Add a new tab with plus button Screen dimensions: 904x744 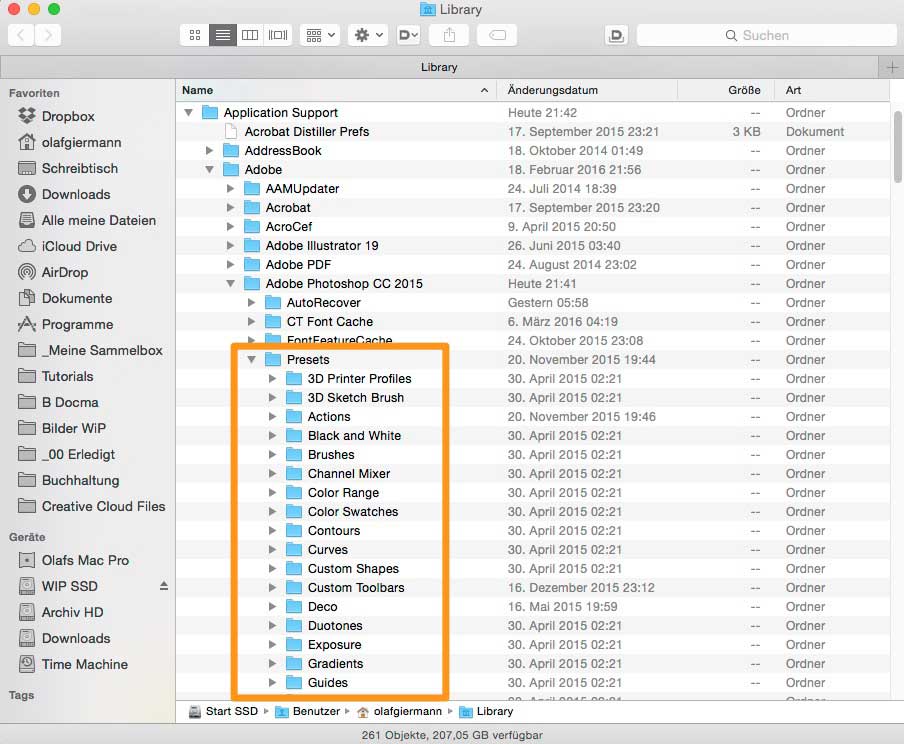point(892,67)
